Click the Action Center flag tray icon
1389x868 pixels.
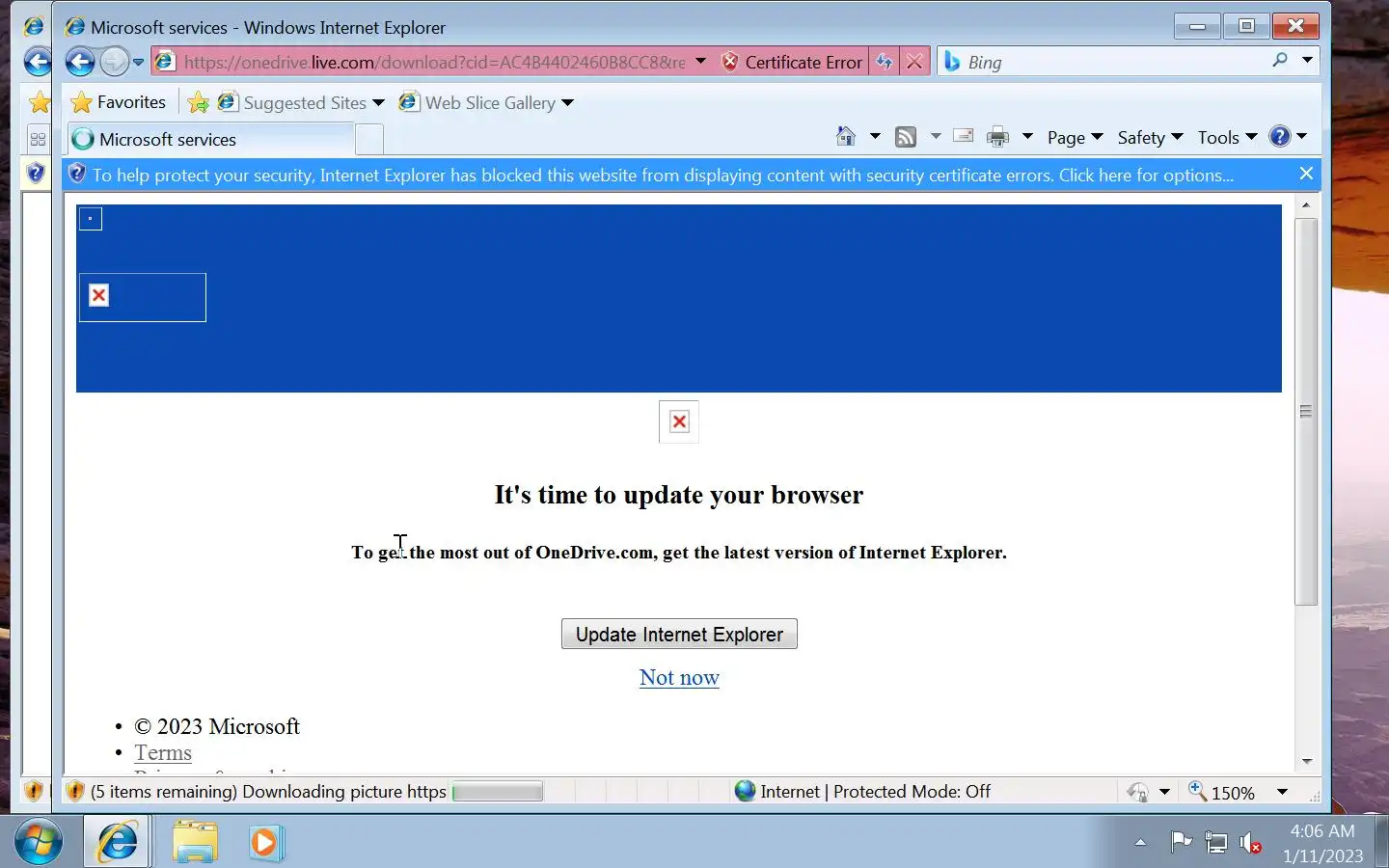(1181, 842)
